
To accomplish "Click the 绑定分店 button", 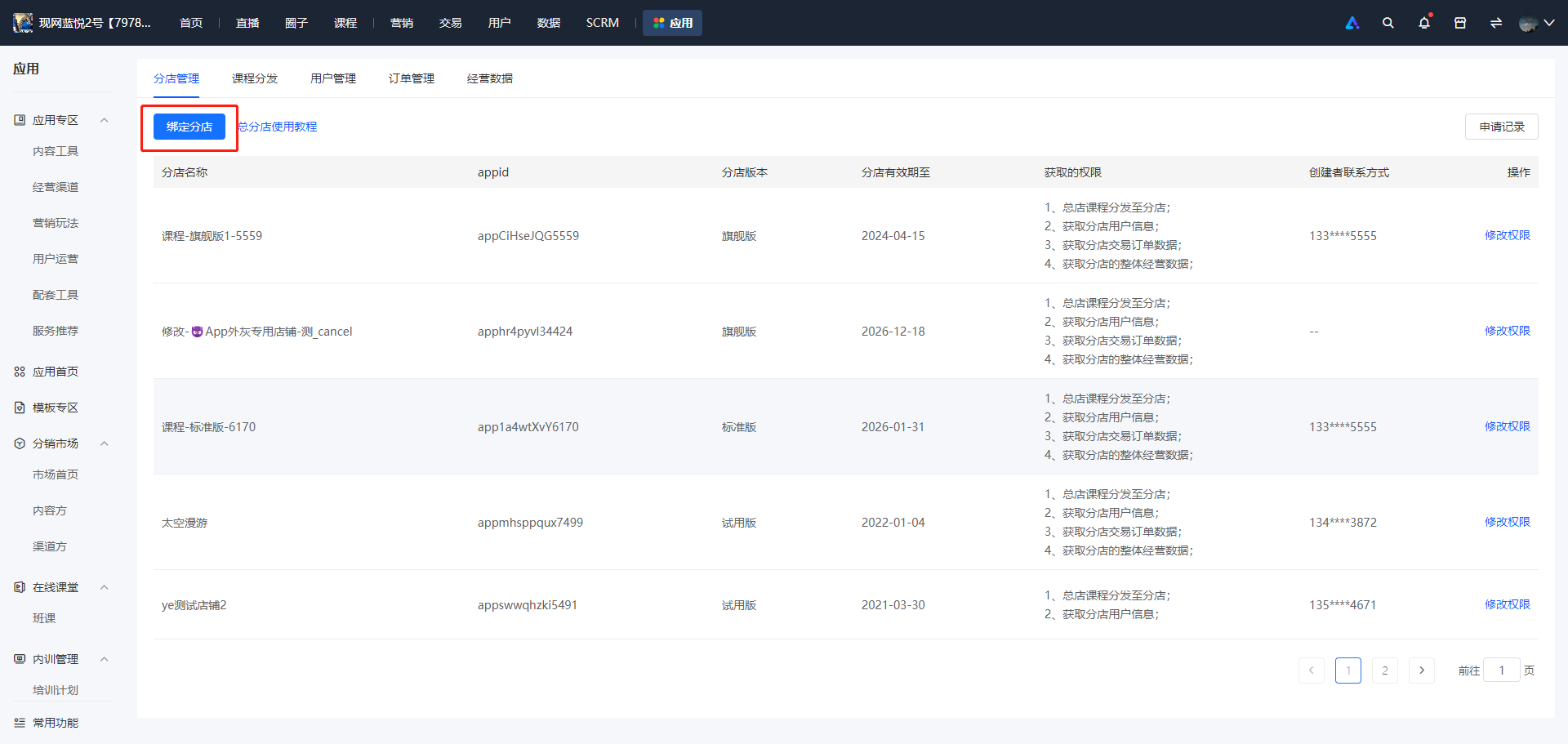I will point(189,127).
